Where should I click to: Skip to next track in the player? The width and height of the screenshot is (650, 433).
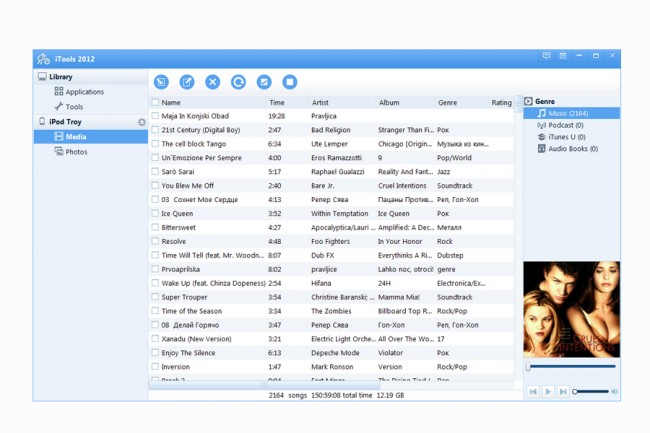[x=563, y=392]
